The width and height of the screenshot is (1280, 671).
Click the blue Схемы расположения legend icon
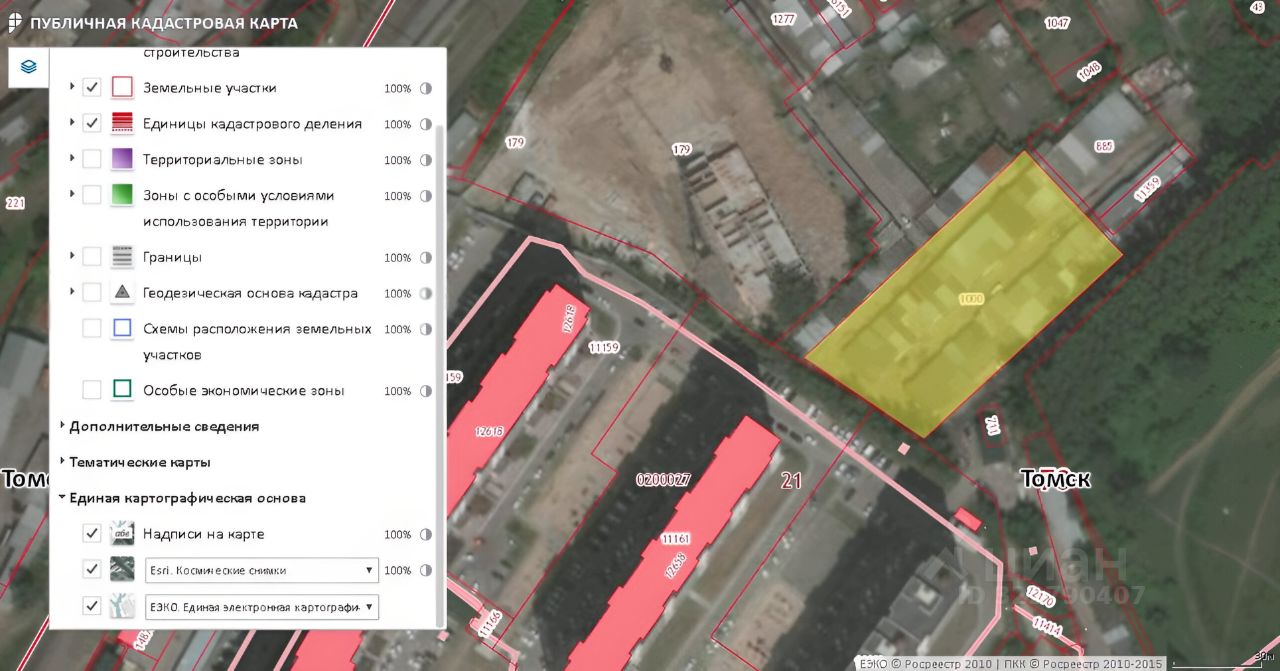coord(122,329)
